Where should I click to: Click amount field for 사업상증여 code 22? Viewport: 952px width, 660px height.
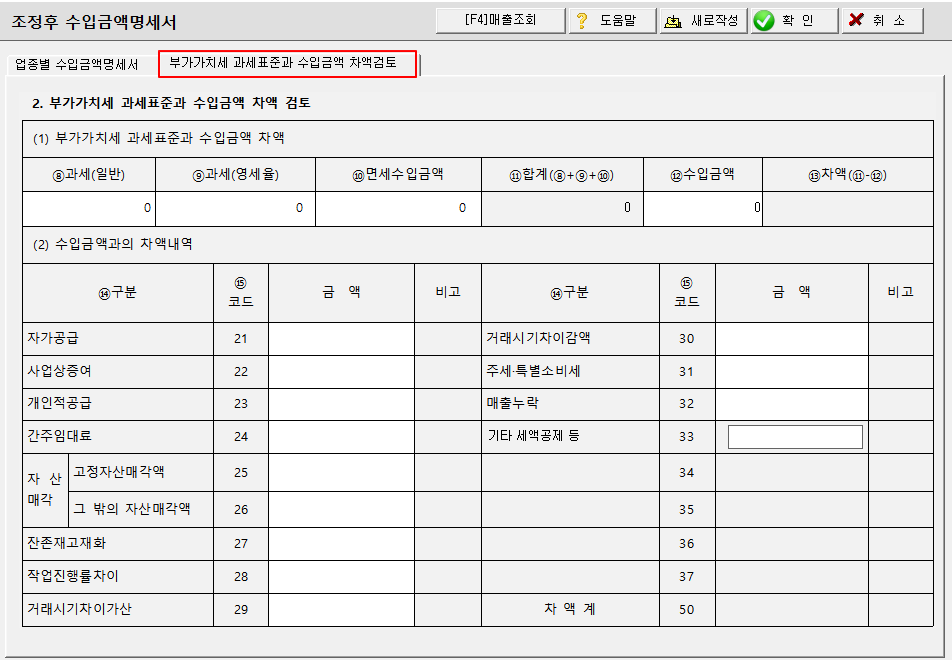click(341, 372)
